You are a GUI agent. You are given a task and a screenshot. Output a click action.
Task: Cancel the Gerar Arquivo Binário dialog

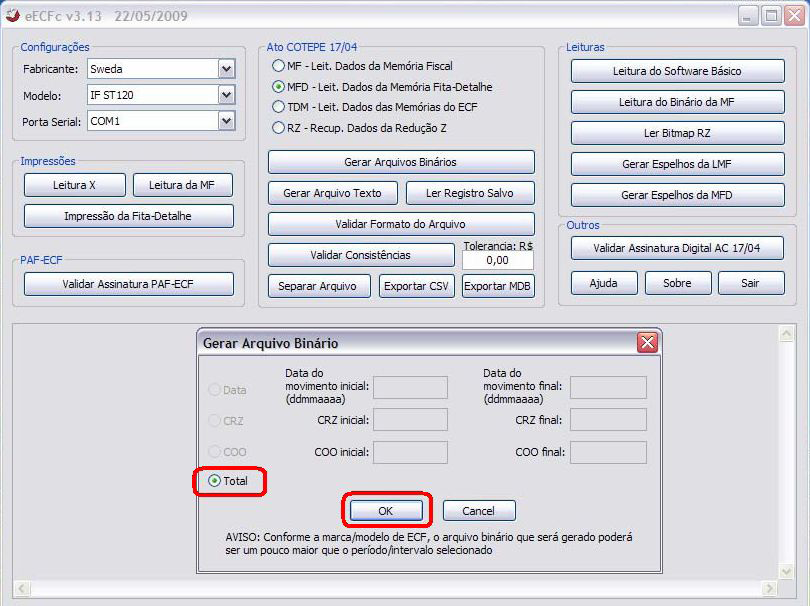click(478, 511)
